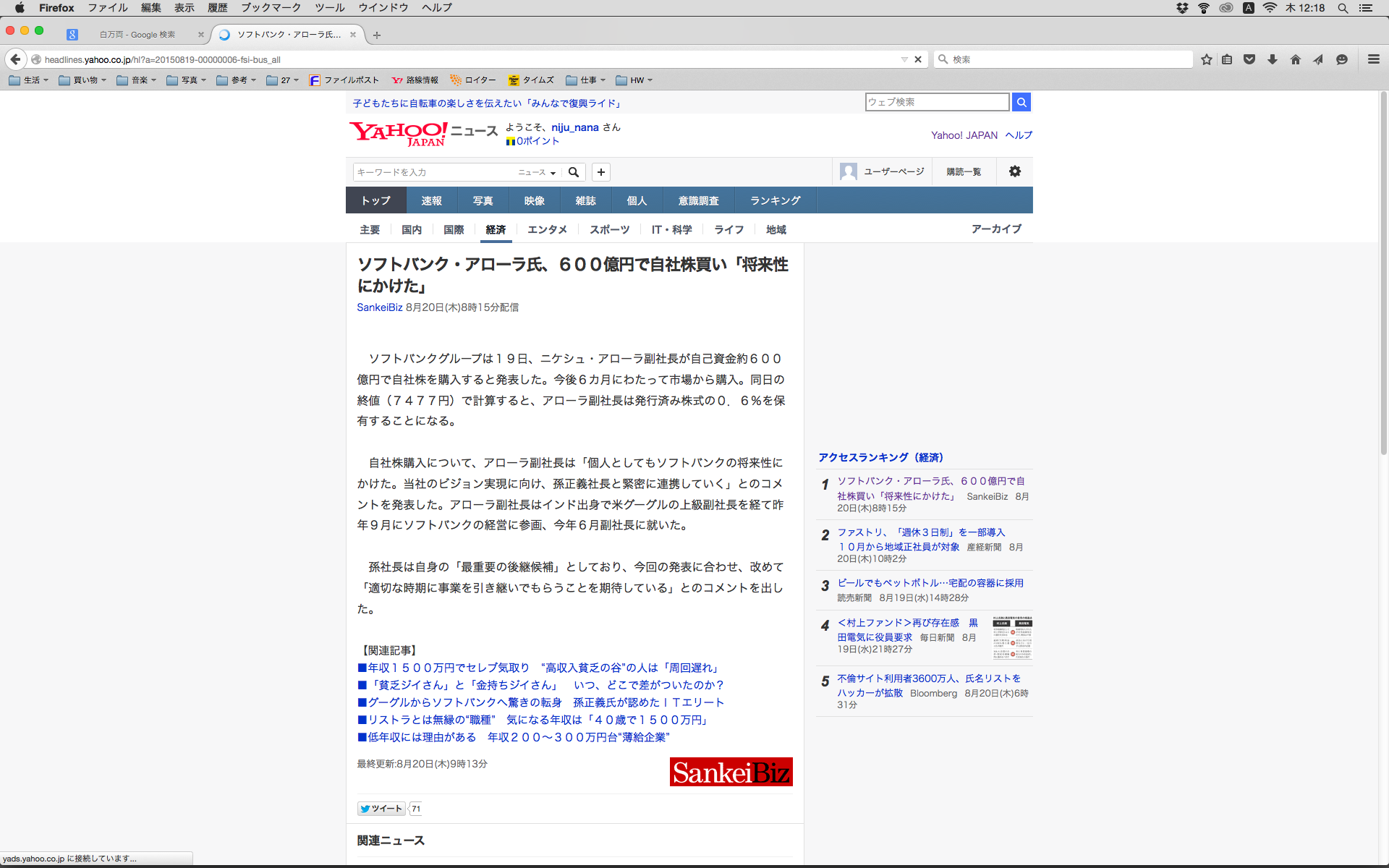
Task: Open the Firefox hamburger menu
Action: tap(1373, 59)
